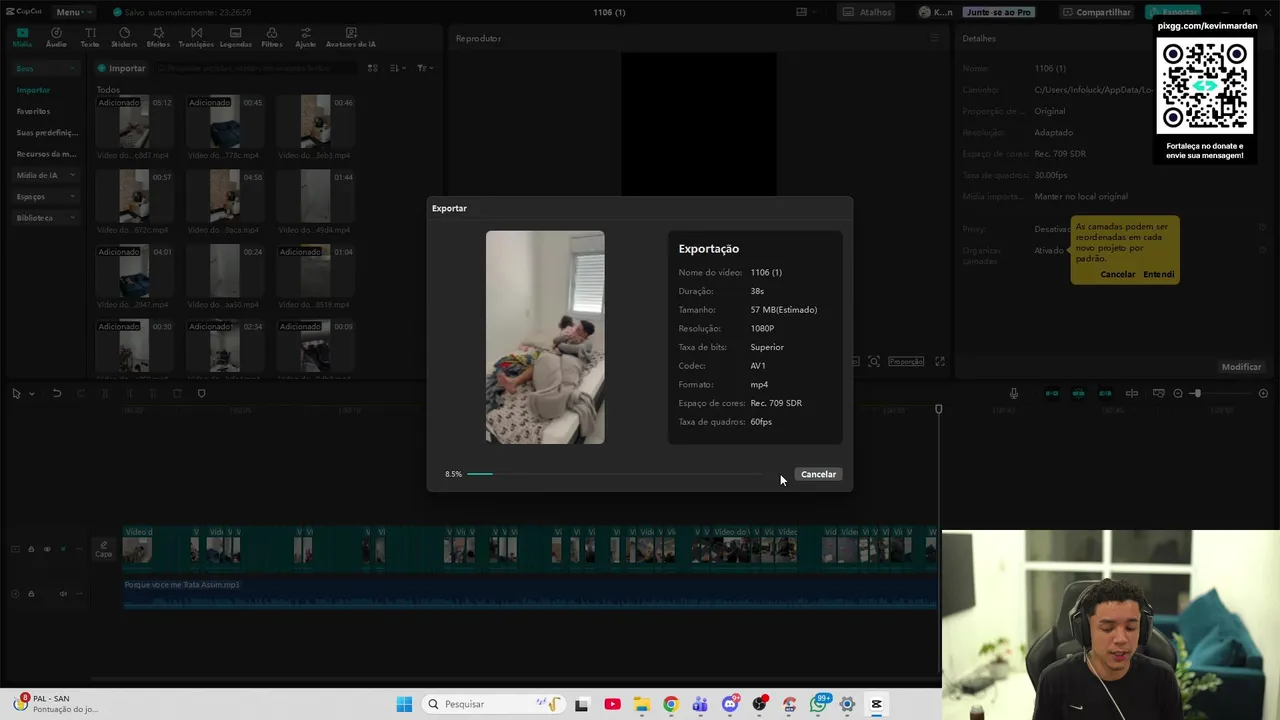Image resolution: width=1280 pixels, height=720 pixels.
Task: Expand the Espaços section
Action: [x=45, y=196]
